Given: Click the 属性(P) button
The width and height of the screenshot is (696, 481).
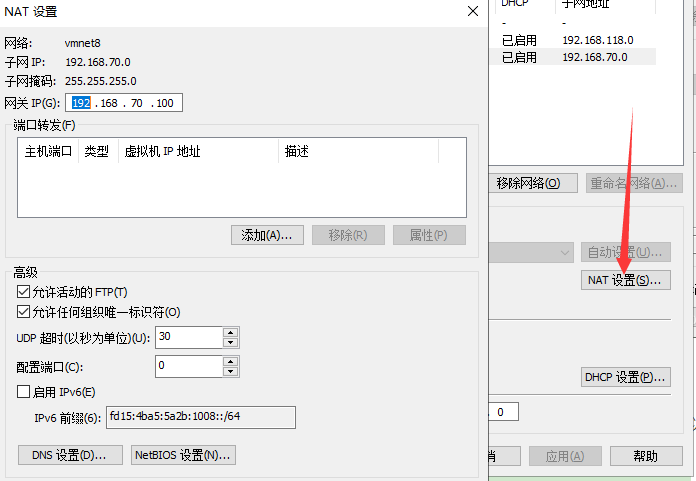Looking at the screenshot, I should [429, 235].
